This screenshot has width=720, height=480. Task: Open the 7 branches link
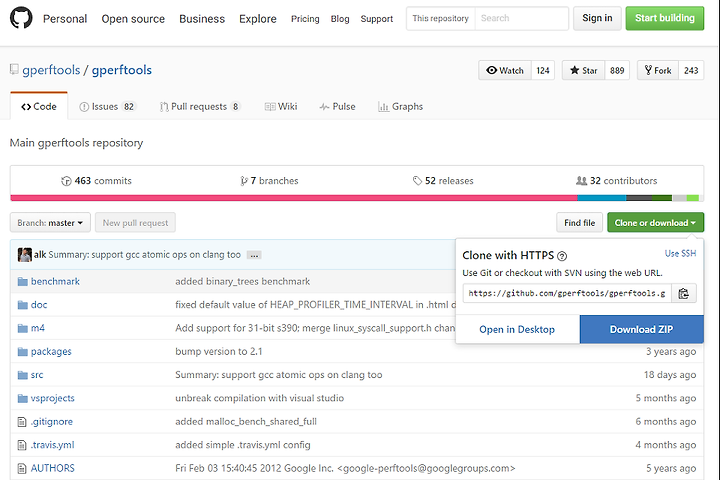coord(269,181)
